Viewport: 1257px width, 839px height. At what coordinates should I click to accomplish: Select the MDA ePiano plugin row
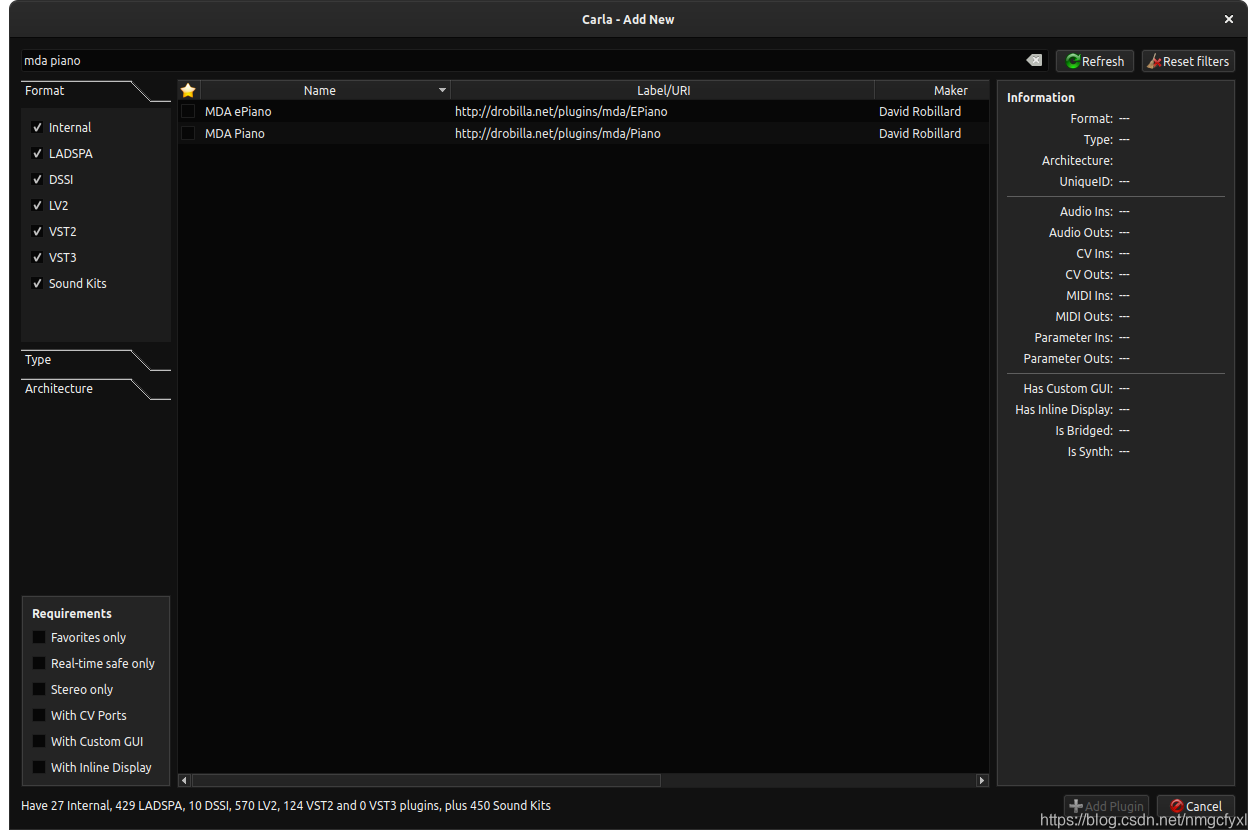(583, 112)
